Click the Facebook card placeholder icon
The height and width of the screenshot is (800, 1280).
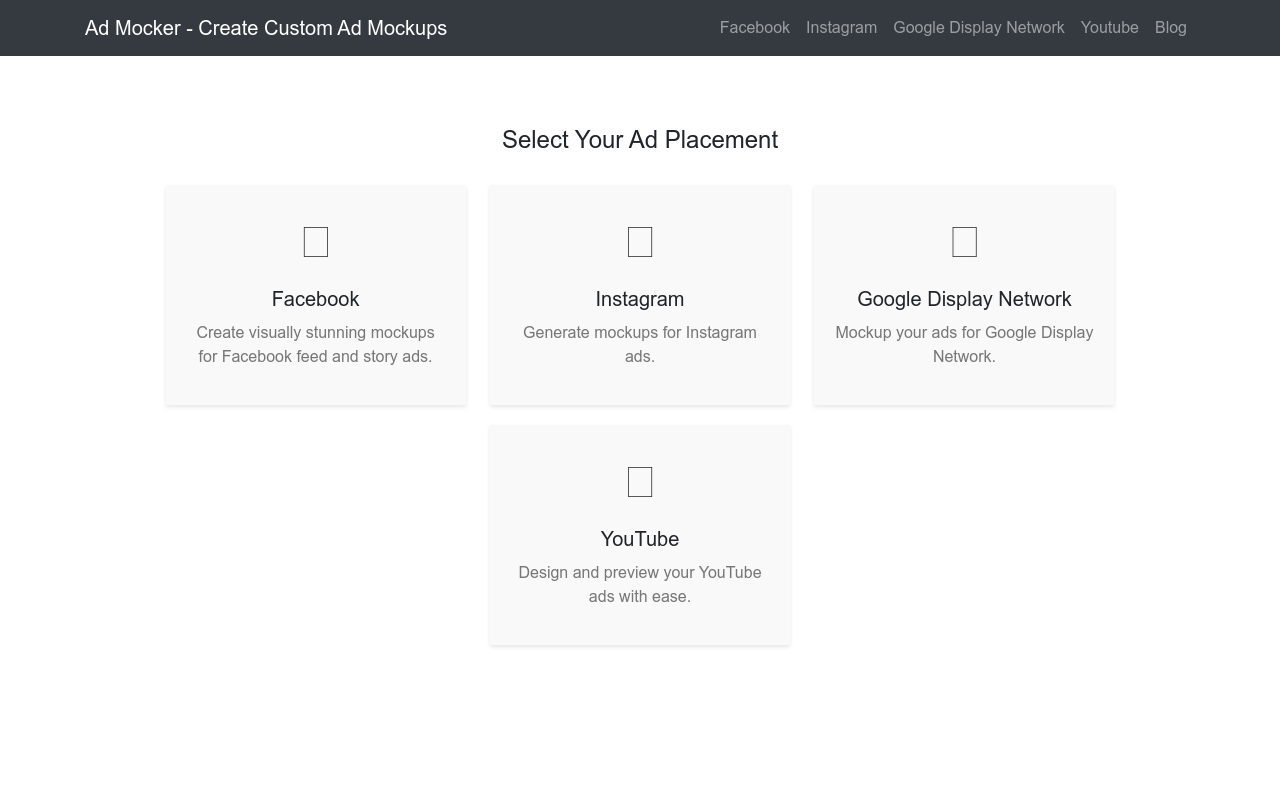(315, 242)
